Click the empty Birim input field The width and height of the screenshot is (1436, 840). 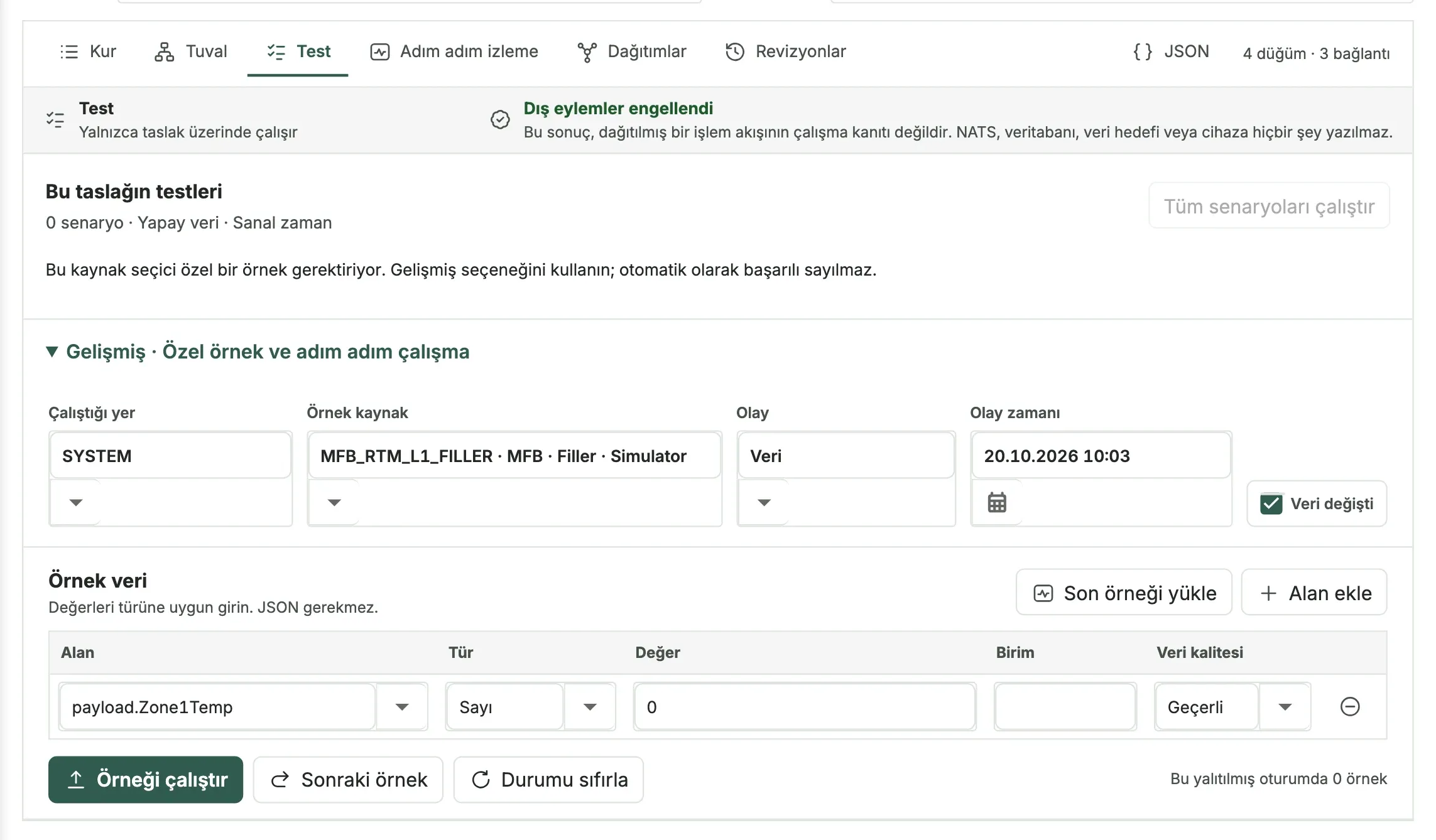[1065, 707]
